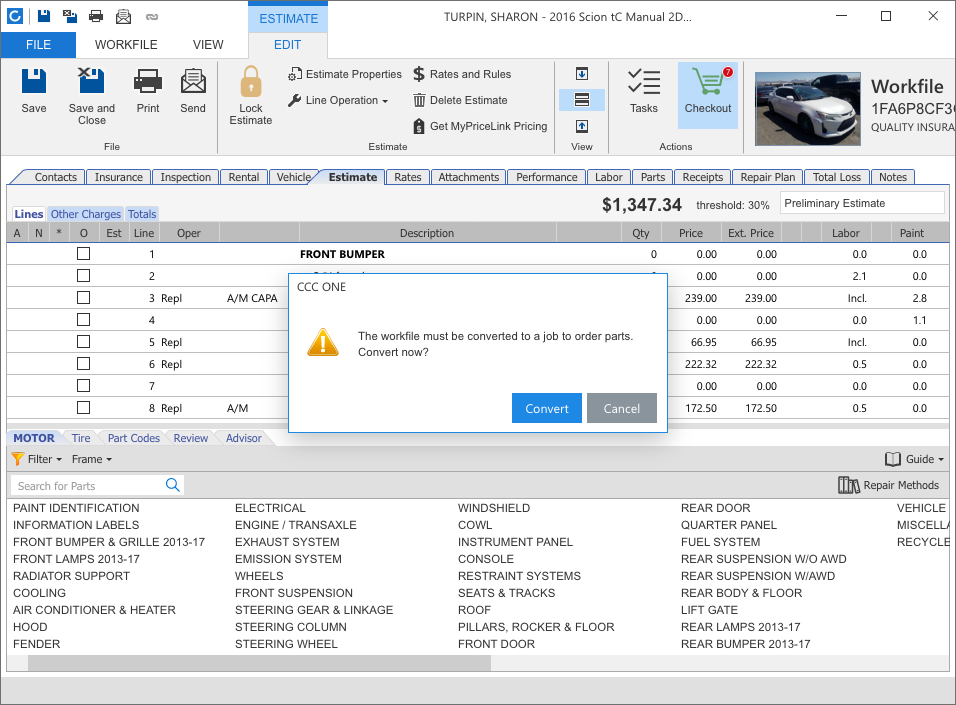Screen dimensions: 956x705
Task: Click quick access print icon in title bar
Action: click(96, 16)
